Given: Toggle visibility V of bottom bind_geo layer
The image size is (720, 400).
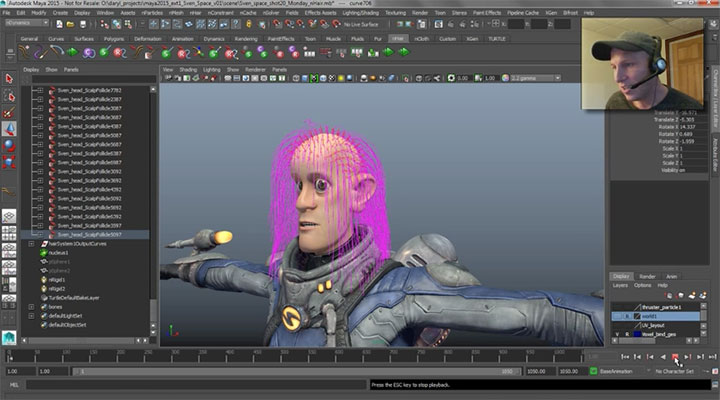Looking at the screenshot, I should (x=617, y=334).
